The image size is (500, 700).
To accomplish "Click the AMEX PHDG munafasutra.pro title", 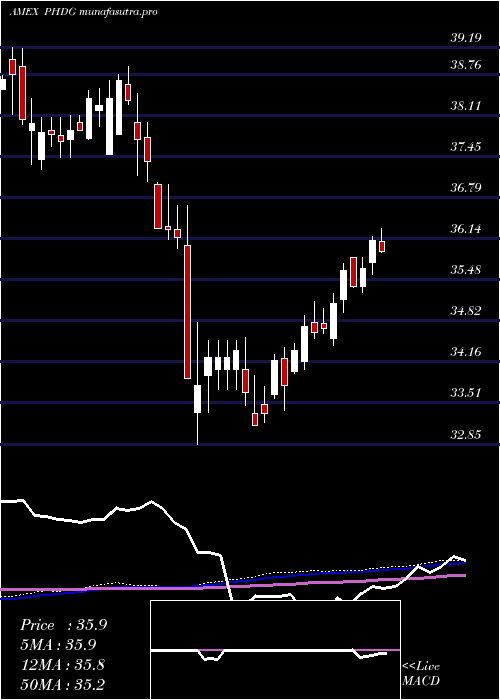I will coord(83,12).
